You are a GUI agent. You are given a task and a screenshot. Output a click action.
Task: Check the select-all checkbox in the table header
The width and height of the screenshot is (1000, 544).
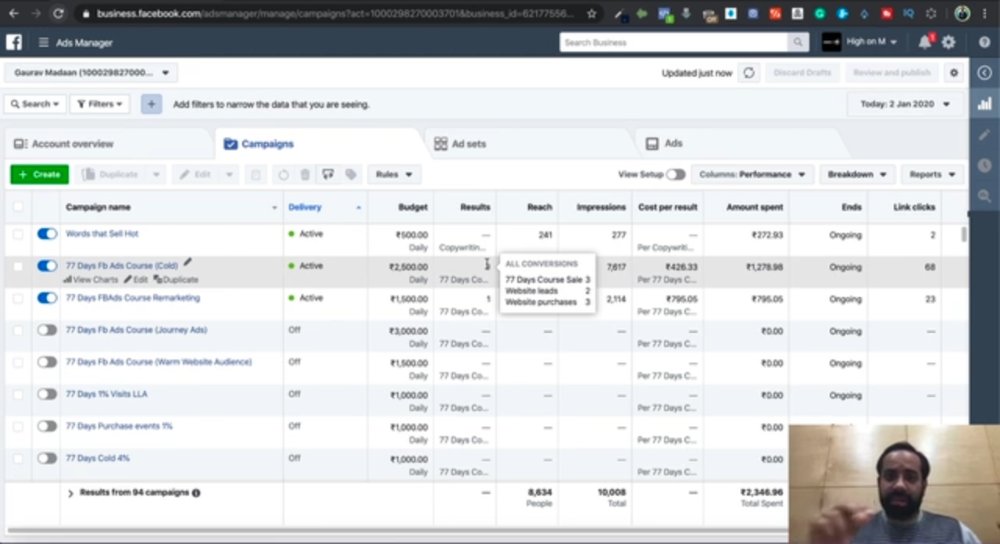18,207
